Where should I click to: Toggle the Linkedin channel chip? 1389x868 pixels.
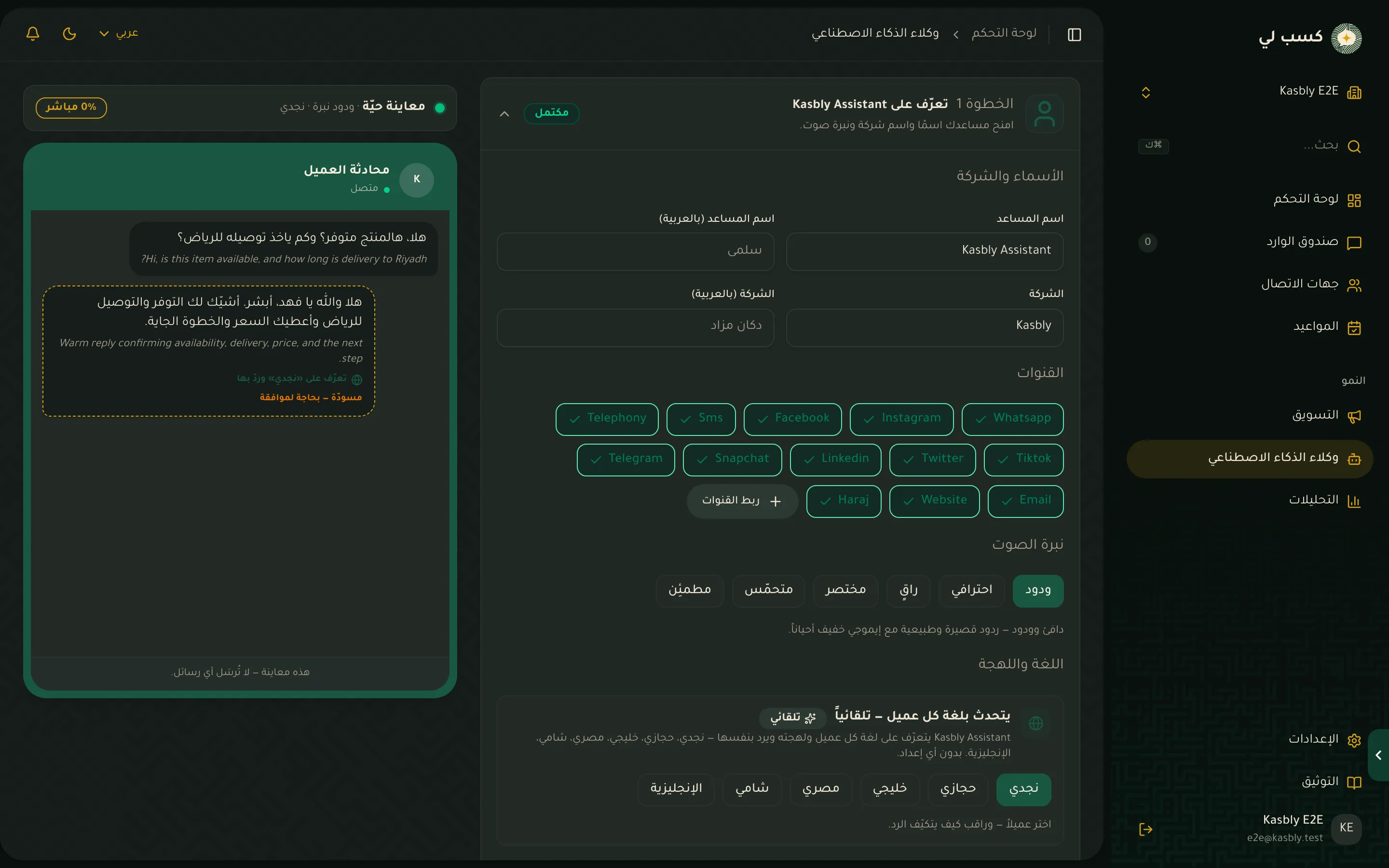click(836, 460)
